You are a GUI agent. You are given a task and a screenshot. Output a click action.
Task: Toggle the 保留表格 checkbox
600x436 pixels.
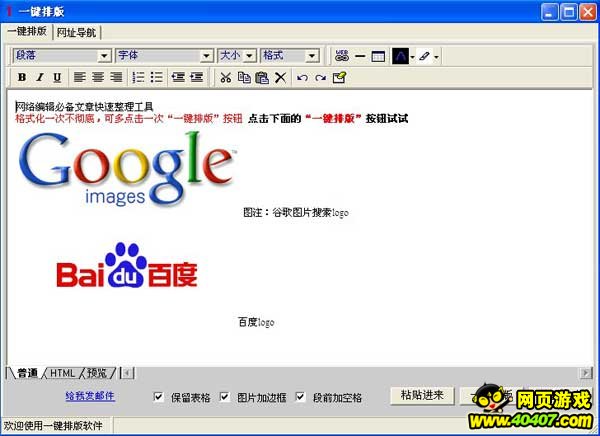point(158,397)
